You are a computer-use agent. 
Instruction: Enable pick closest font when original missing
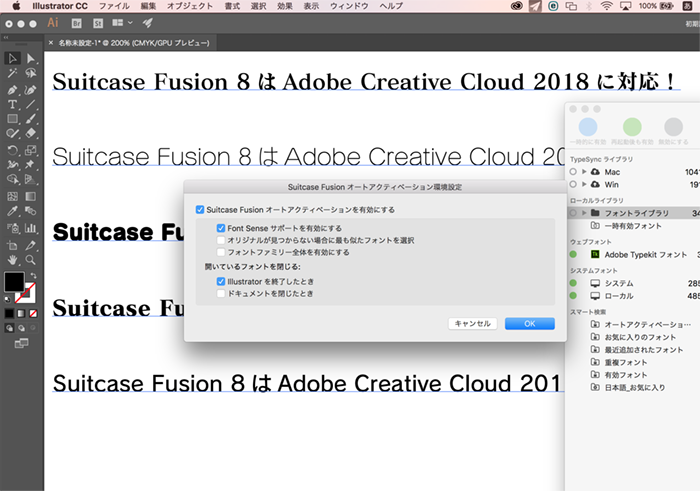click(x=221, y=240)
